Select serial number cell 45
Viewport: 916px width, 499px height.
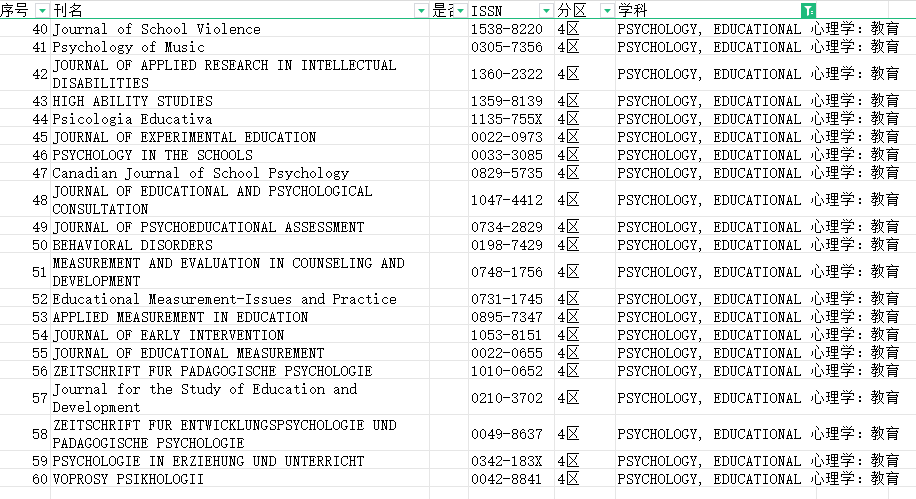(x=25, y=137)
